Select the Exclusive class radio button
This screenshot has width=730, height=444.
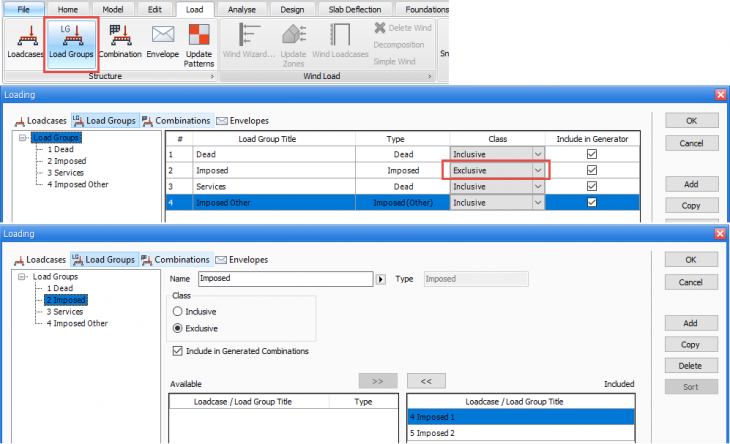pyautogui.click(x=177, y=328)
